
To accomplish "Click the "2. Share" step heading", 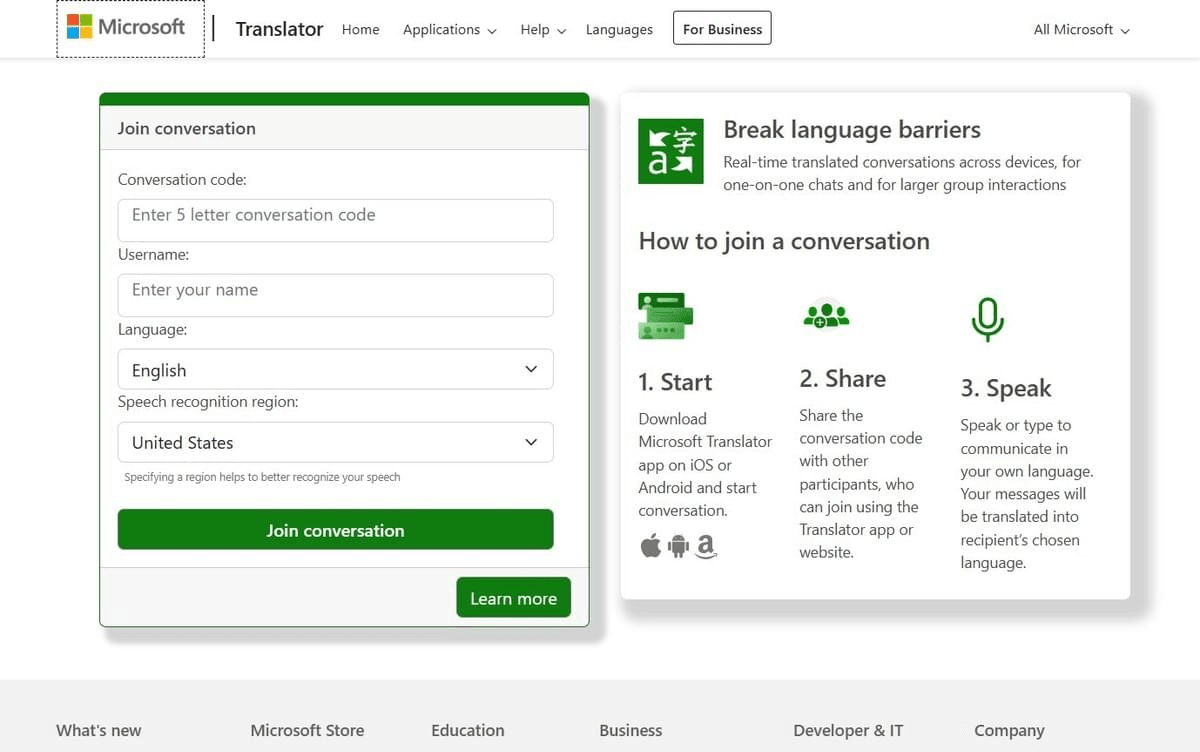I will click(843, 379).
